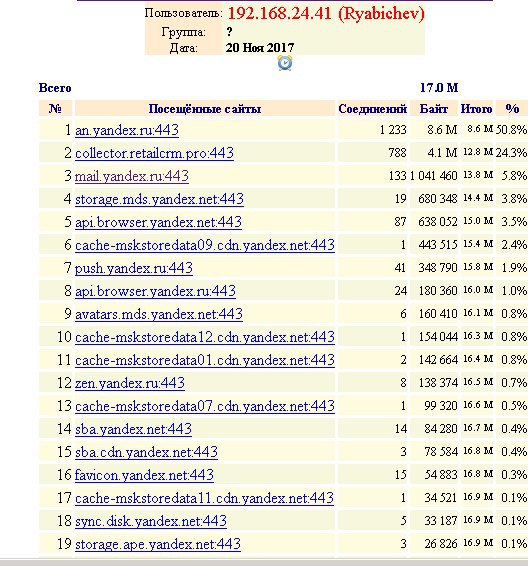Open api.browser.yandex.net:443 link

158,222
